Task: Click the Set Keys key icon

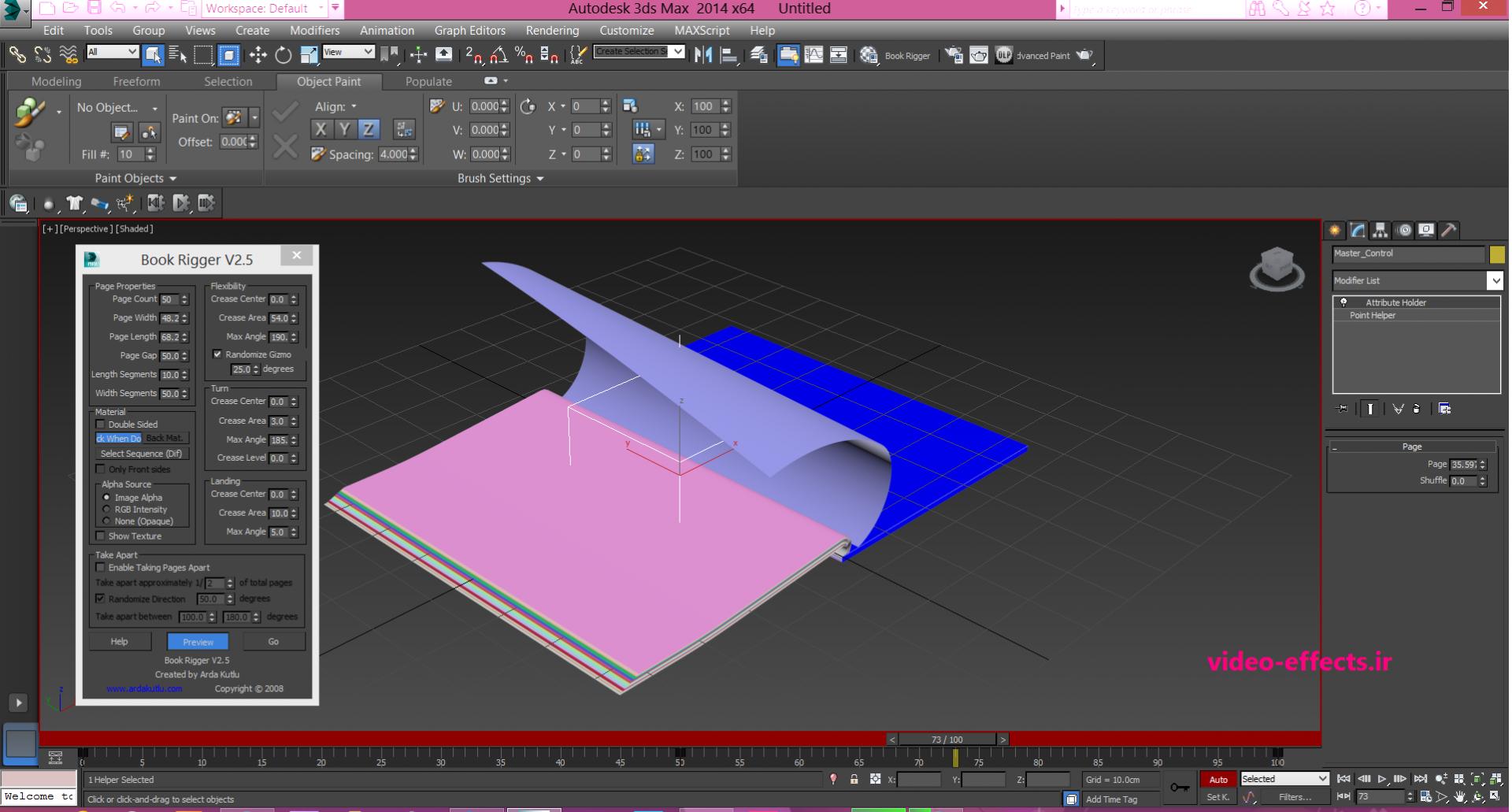Action: coord(1180,787)
